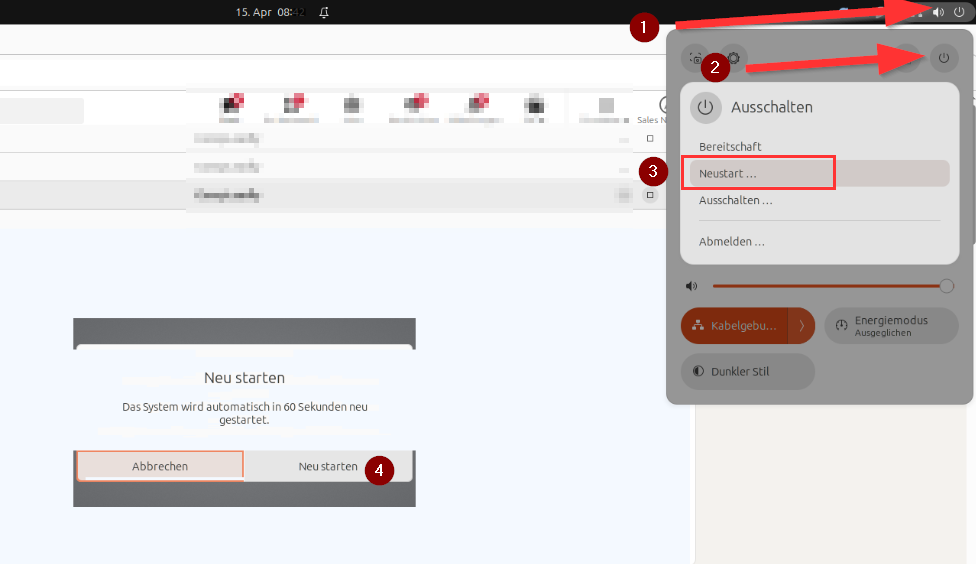Click the volume speaker icon in the top bar

[x=938, y=12]
